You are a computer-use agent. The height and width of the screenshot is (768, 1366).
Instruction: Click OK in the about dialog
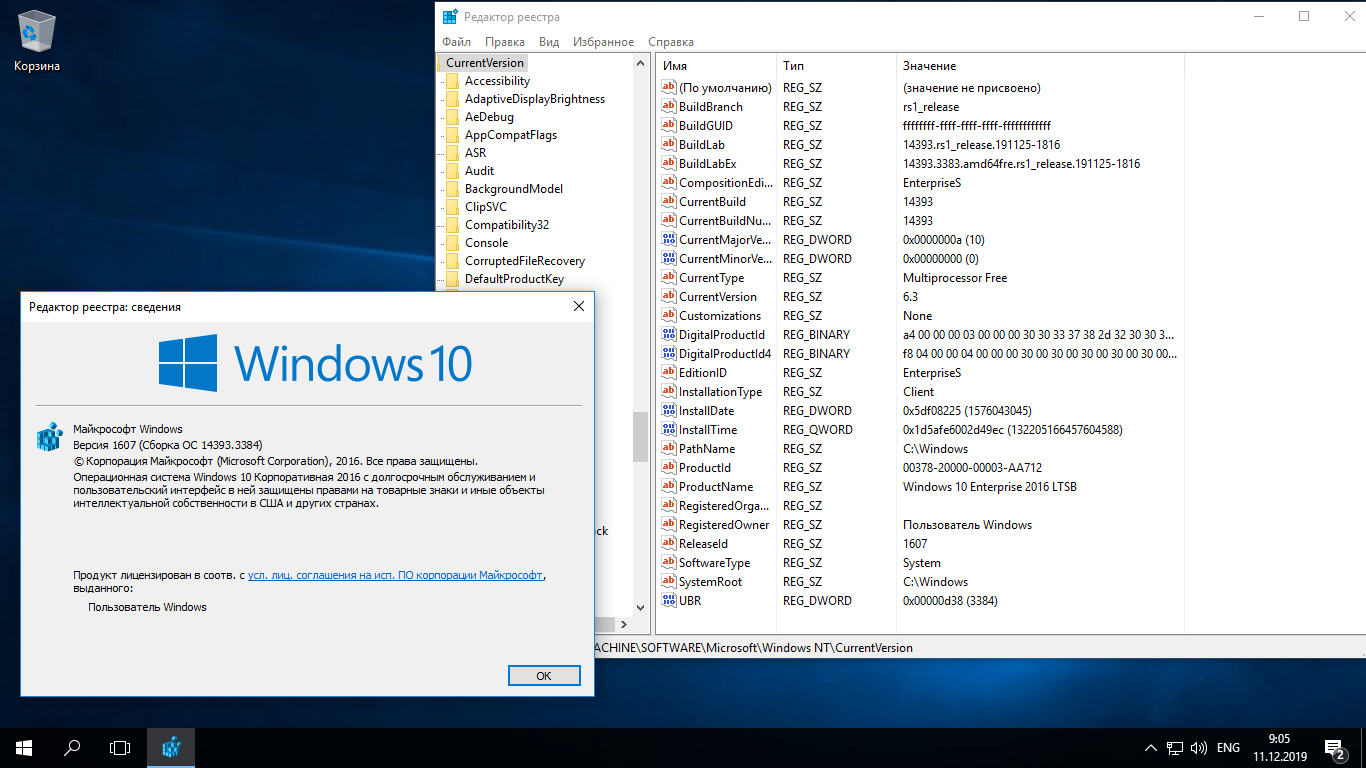point(544,676)
